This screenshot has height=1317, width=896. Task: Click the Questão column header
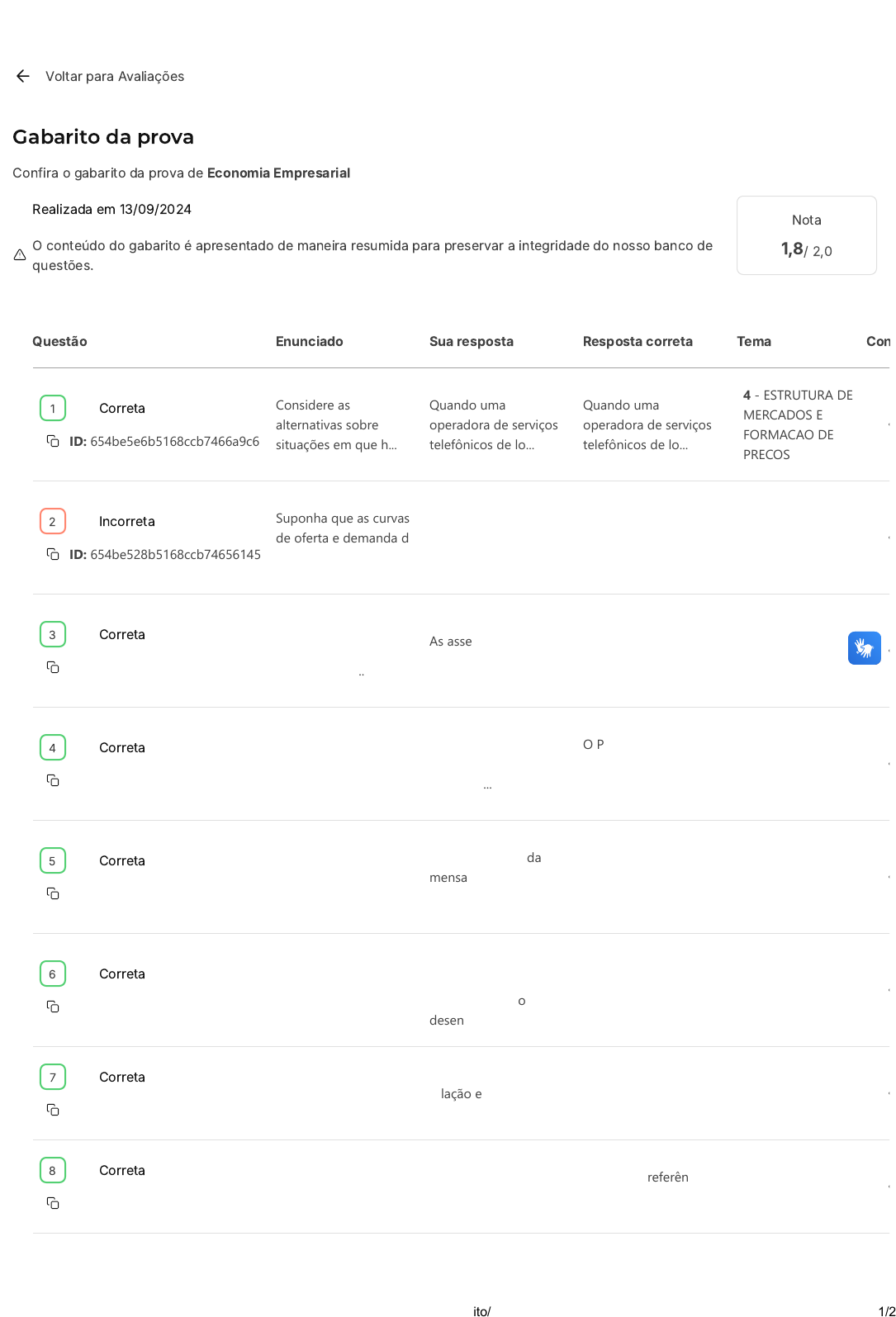click(x=59, y=341)
